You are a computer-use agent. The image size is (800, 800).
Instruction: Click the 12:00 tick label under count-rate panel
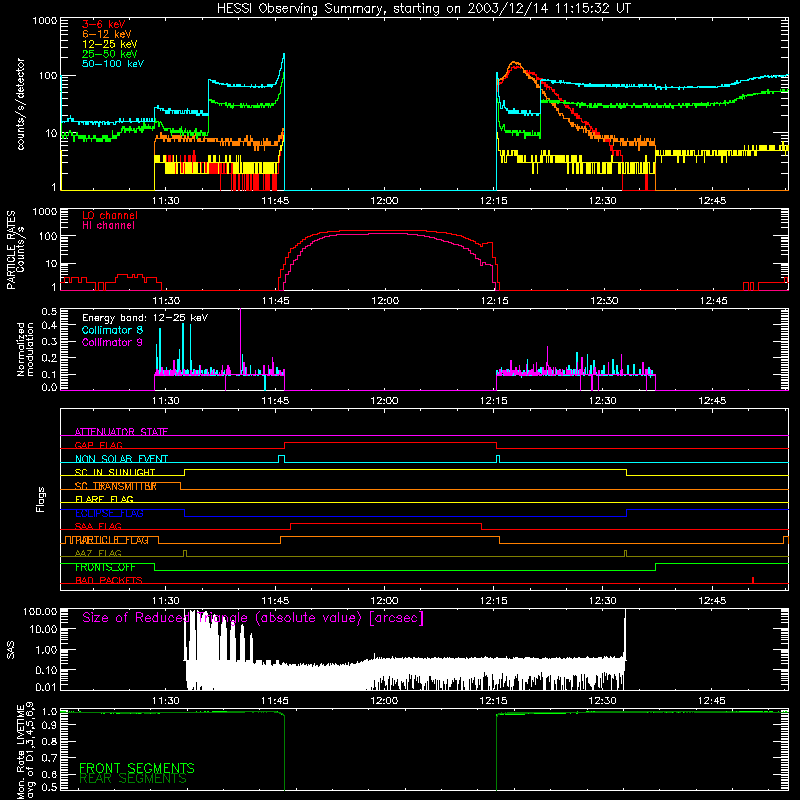pyautogui.click(x=384, y=201)
